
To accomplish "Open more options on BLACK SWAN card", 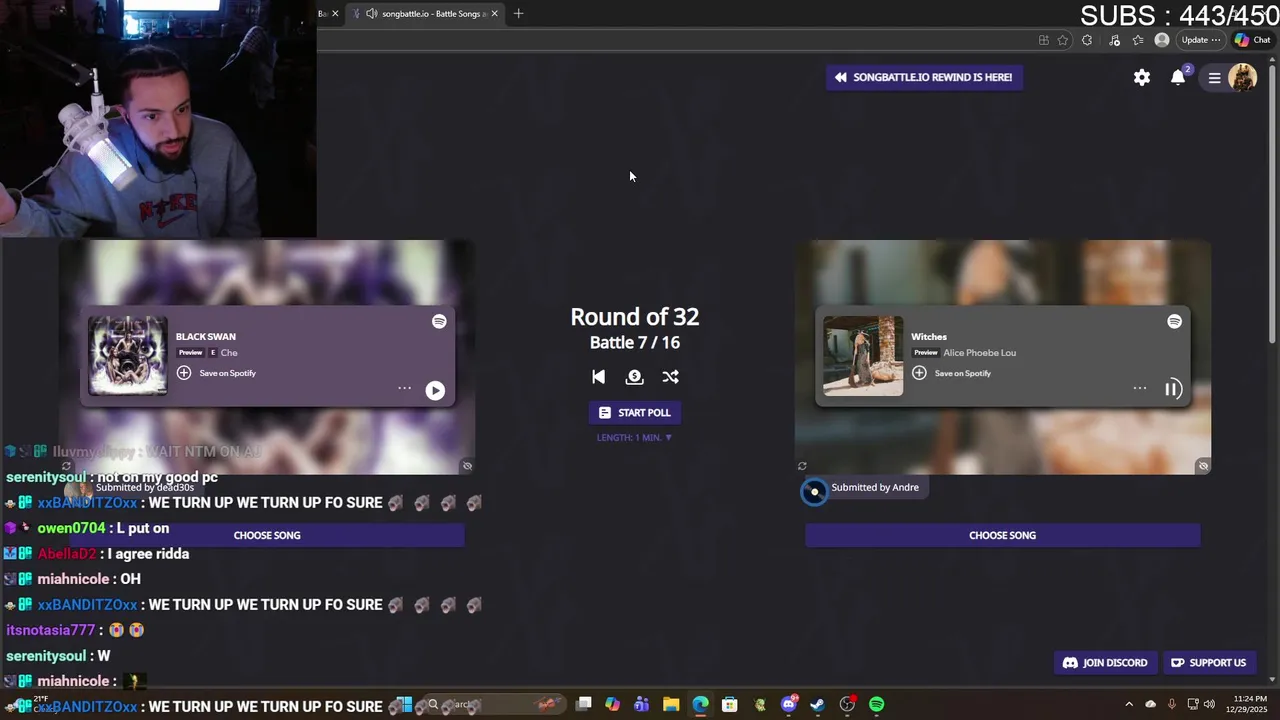I will tap(404, 388).
